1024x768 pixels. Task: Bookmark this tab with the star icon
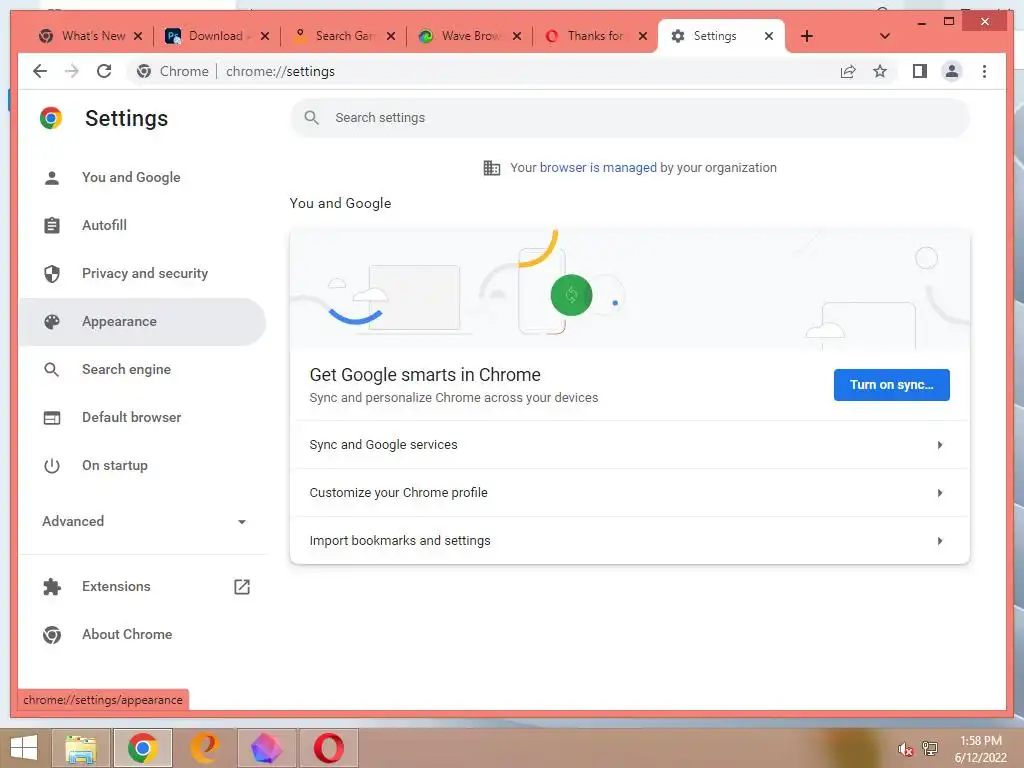[x=880, y=71]
